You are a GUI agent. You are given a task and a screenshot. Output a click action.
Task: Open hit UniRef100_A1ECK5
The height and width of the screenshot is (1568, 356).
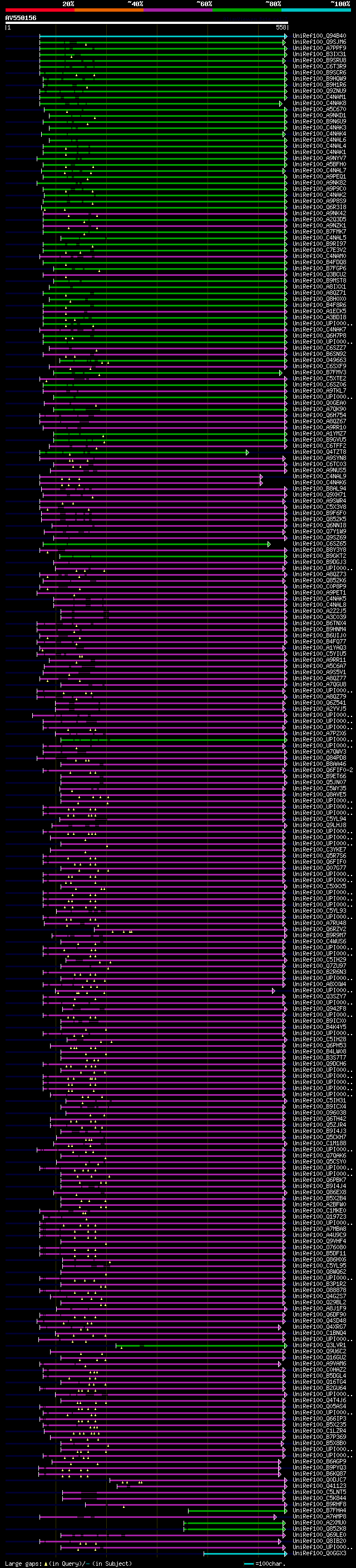pyautogui.click(x=319, y=311)
